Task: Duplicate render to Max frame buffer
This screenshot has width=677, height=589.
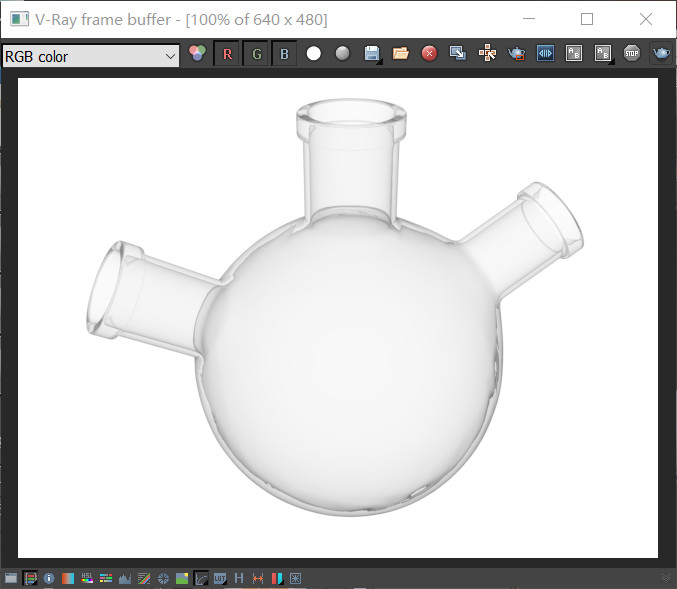Action: [458, 54]
